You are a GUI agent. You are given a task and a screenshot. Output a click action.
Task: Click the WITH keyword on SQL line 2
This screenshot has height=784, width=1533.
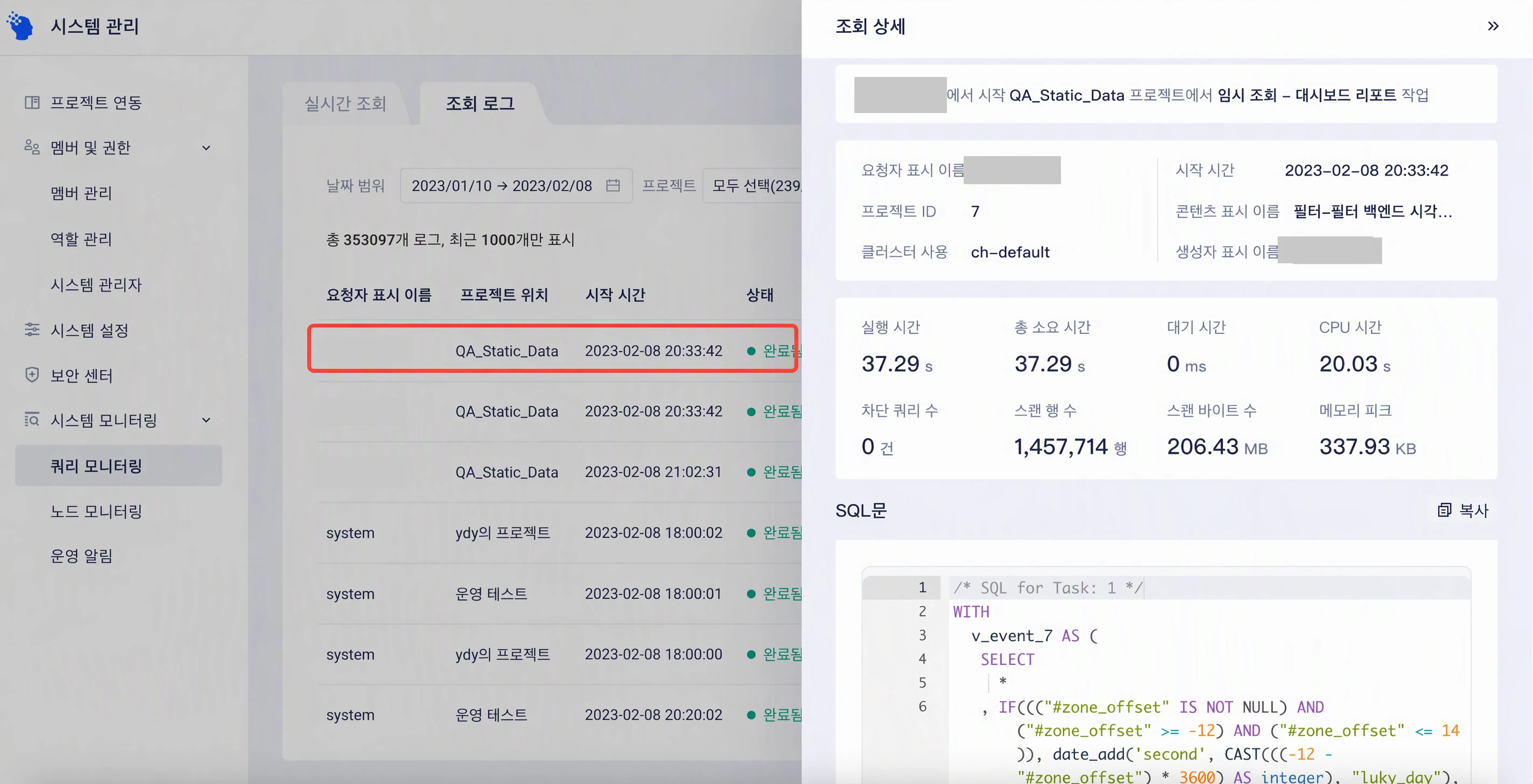coord(971,612)
